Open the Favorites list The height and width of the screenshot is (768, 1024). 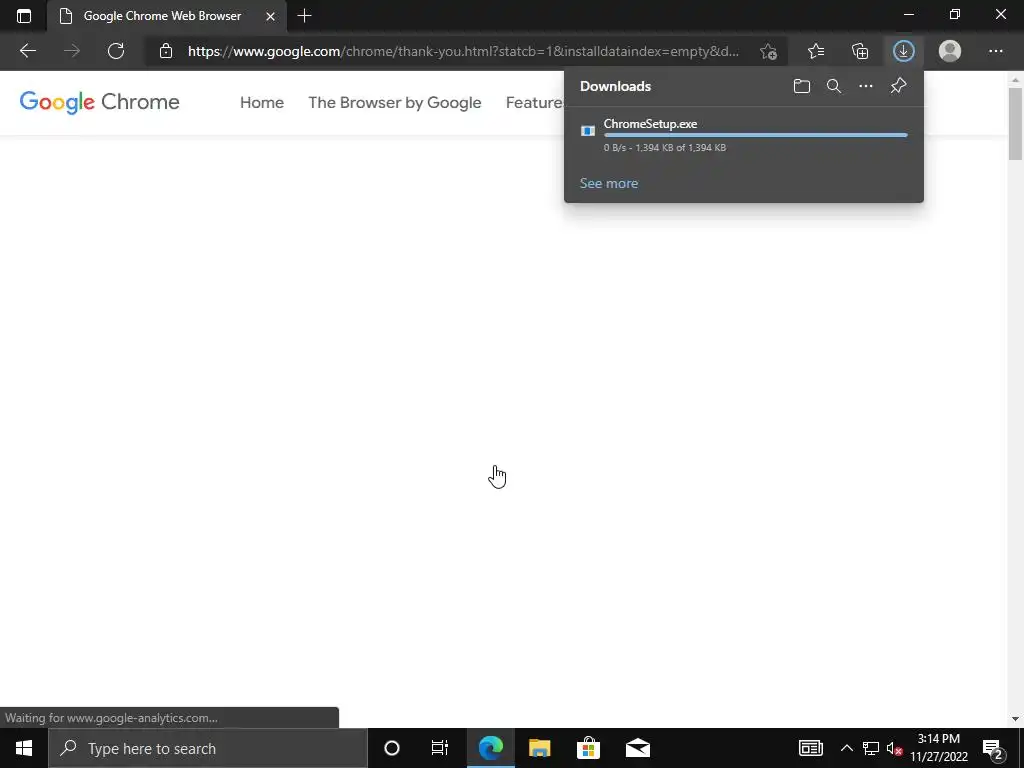[816, 51]
